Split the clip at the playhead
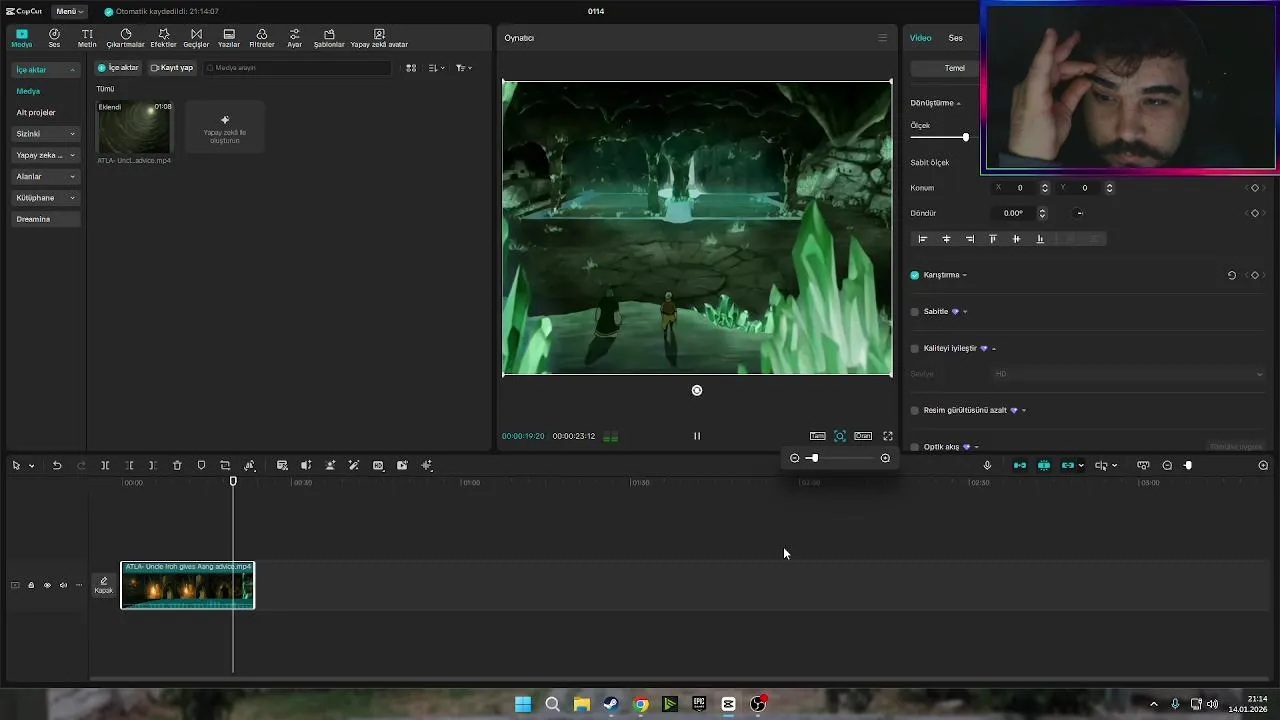Viewport: 1280px width, 720px height. (x=105, y=465)
